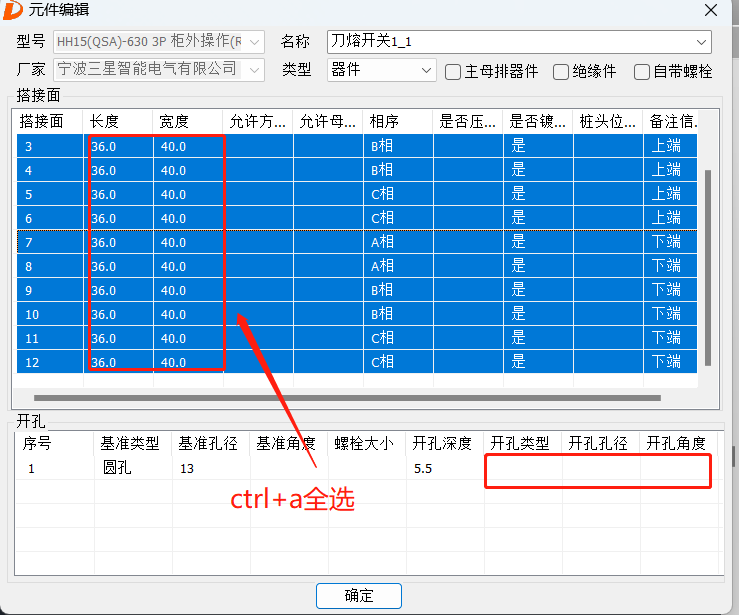Click the 桩头位... column header
This screenshot has width=739, height=615.
(608, 122)
